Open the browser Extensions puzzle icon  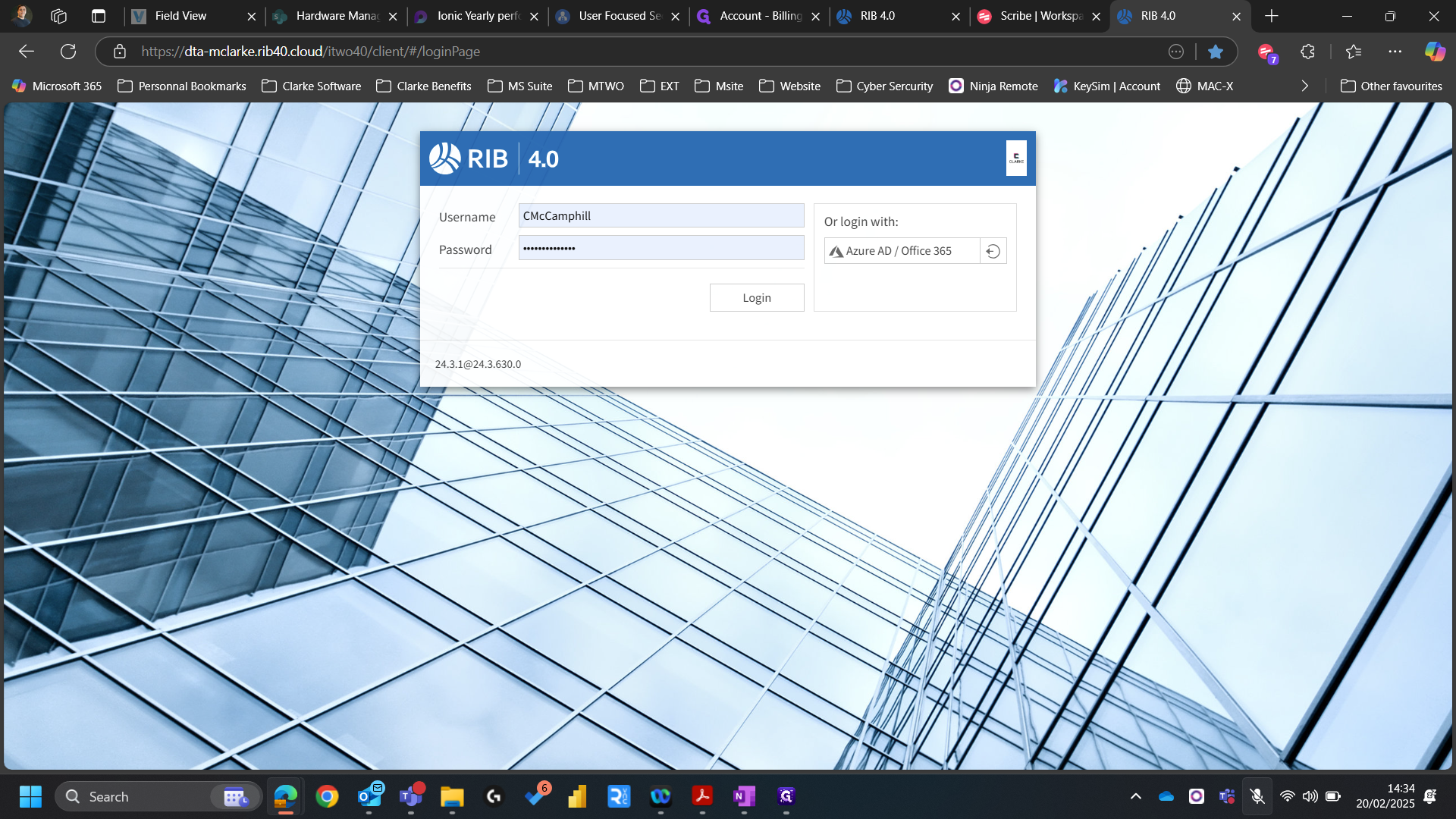point(1307,52)
